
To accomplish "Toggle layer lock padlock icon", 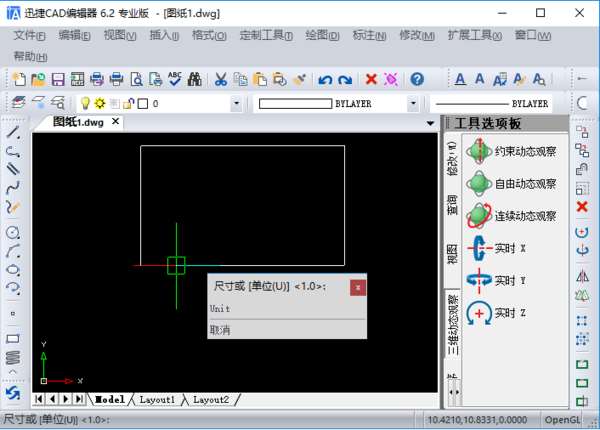I will 129,103.
